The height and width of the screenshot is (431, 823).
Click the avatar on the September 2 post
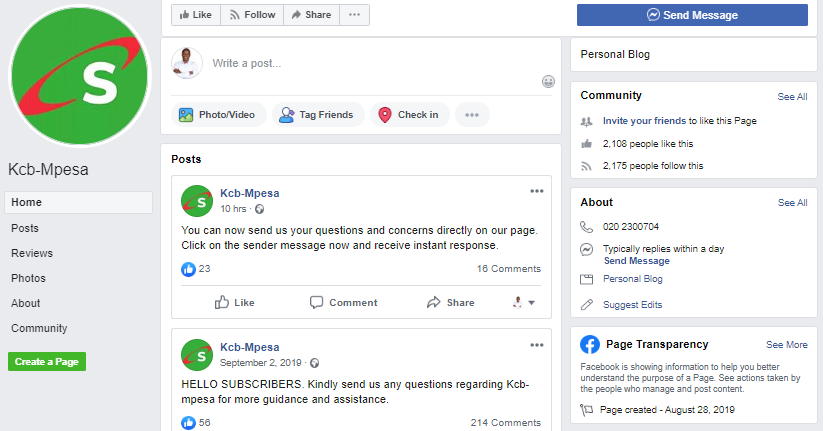197,355
